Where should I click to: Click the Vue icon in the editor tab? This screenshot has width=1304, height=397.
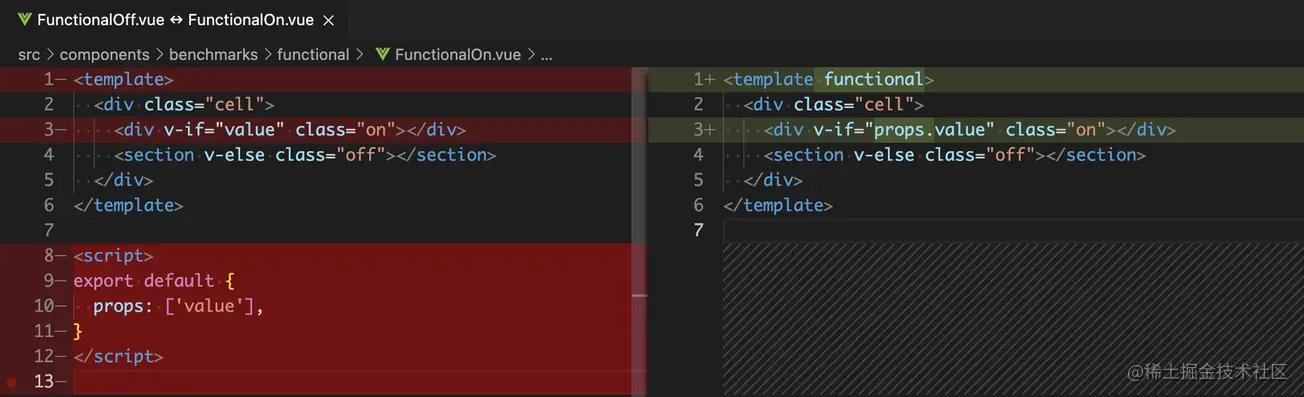tap(25, 20)
